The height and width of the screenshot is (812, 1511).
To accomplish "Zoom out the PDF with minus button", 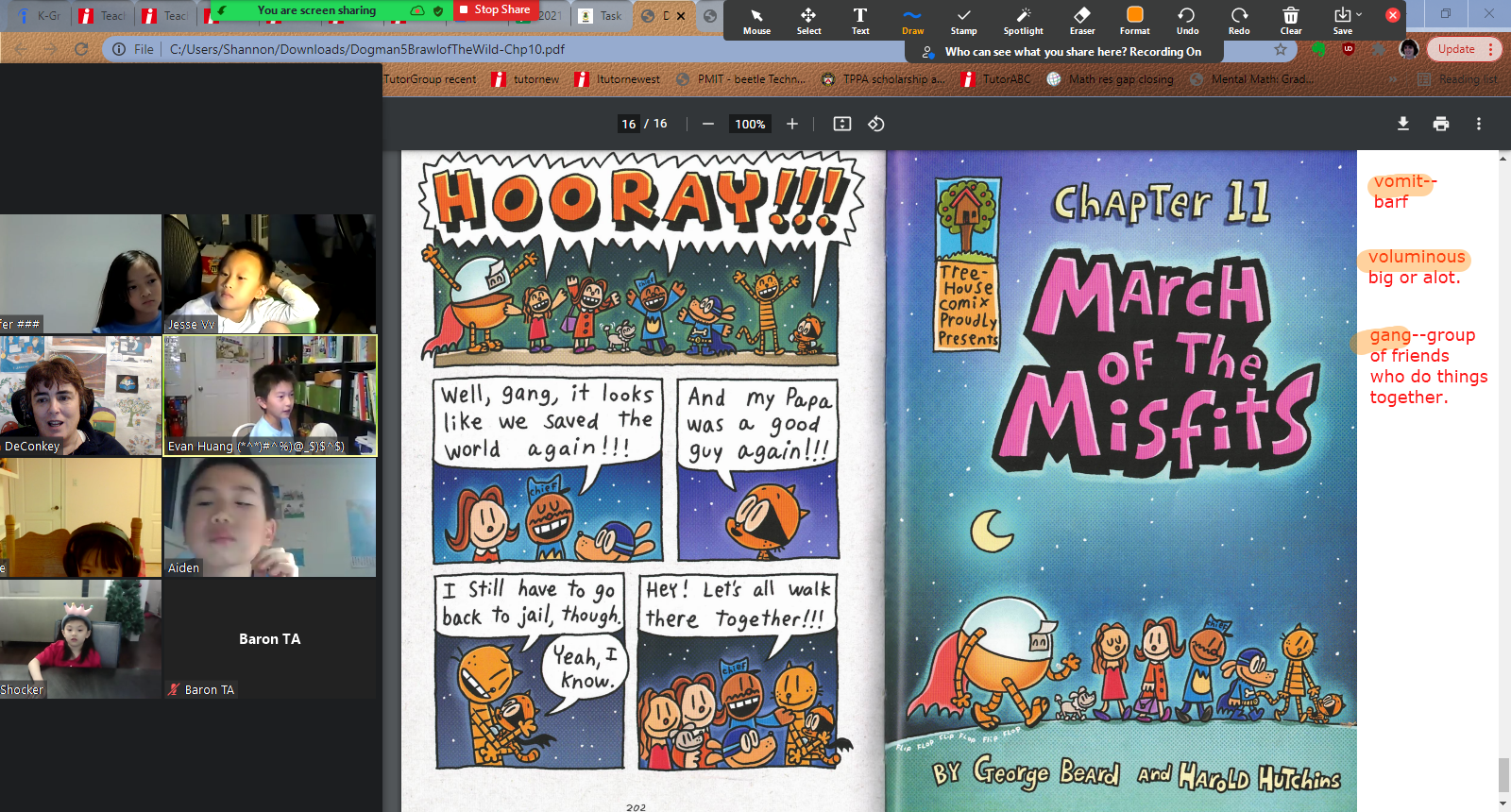I will (708, 124).
